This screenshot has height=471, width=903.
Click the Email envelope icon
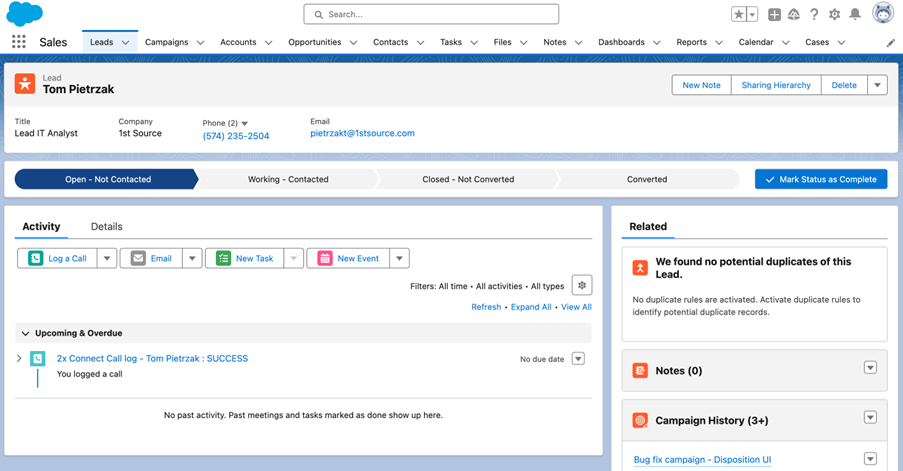(x=138, y=259)
